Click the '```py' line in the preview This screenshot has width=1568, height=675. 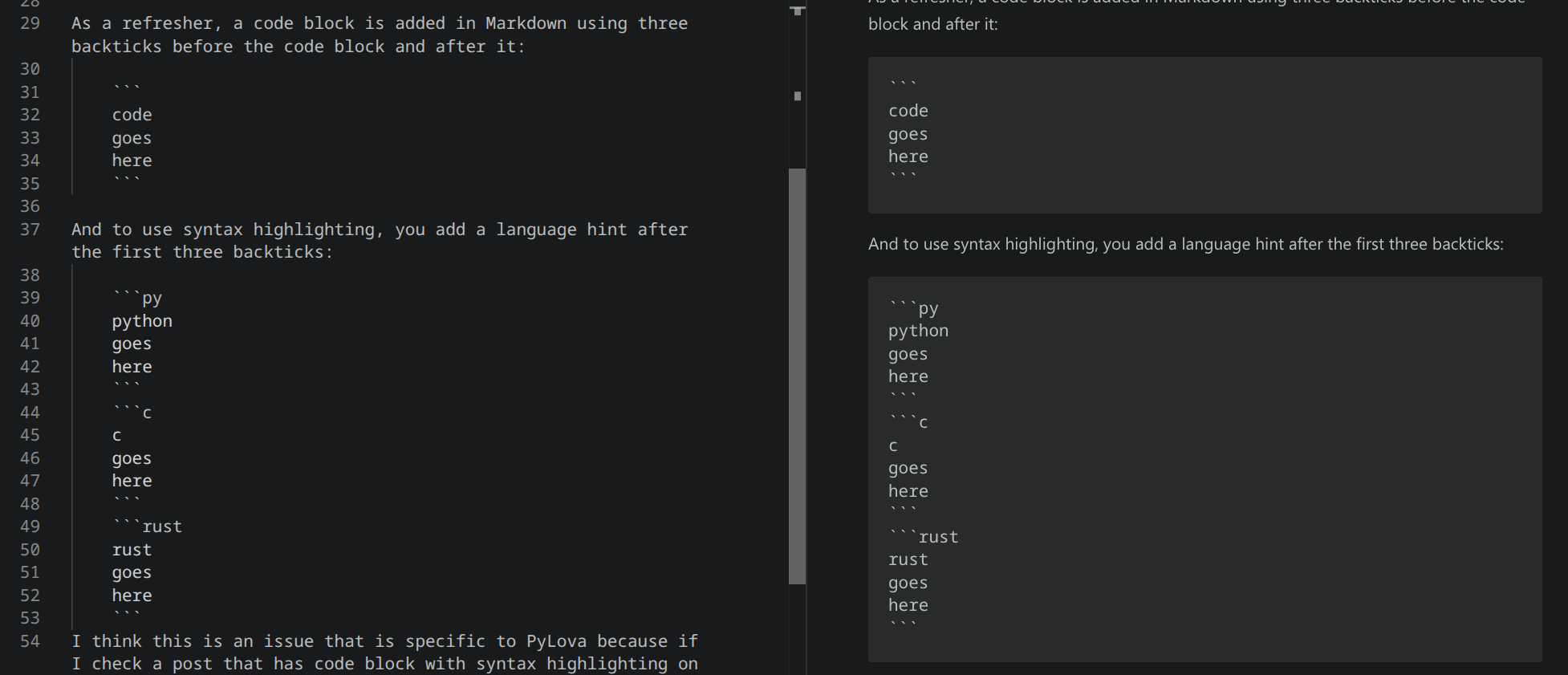tap(913, 308)
